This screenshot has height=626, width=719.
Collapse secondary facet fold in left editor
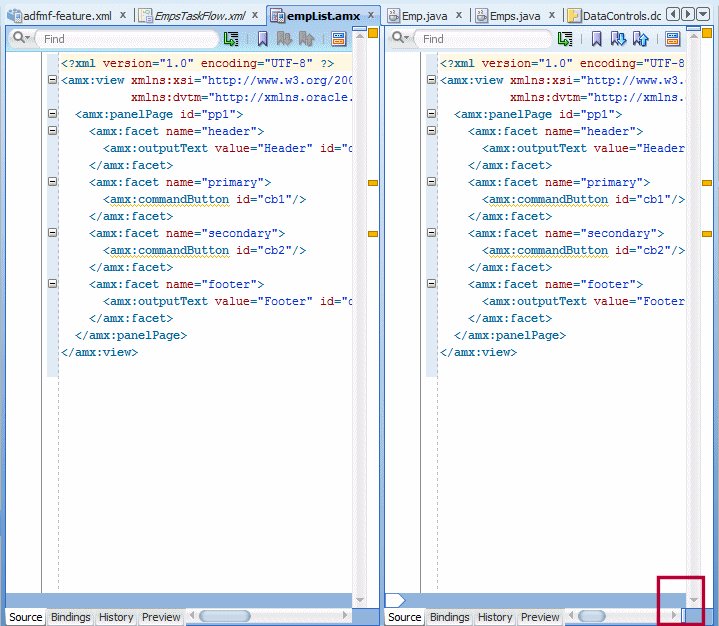point(53,233)
